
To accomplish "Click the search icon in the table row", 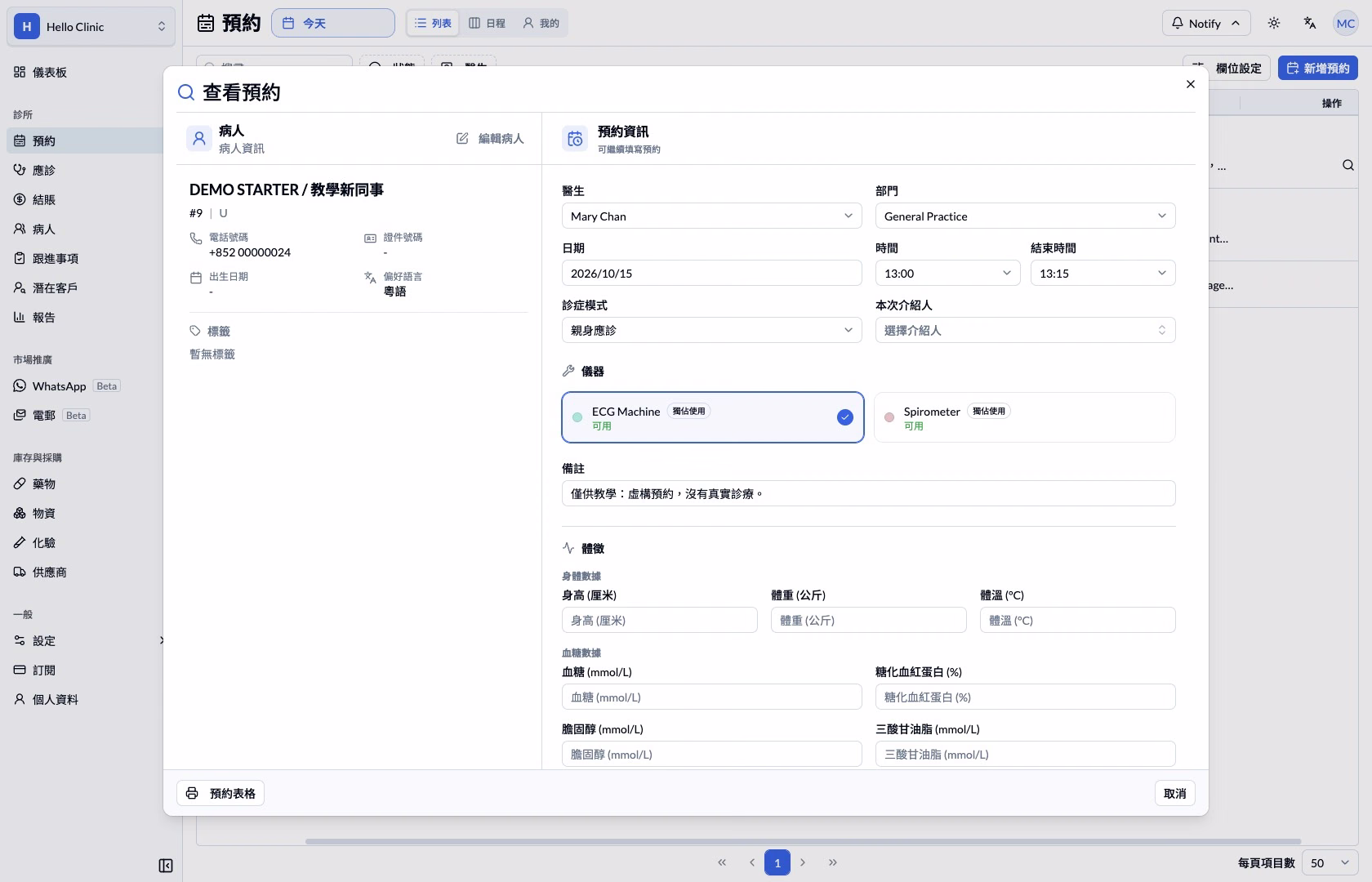I will coord(1348,165).
